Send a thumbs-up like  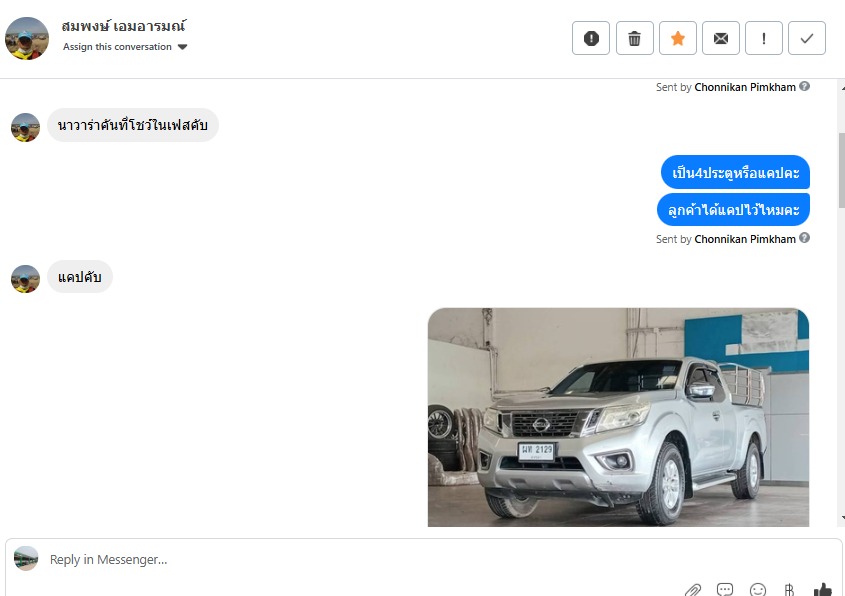[x=823, y=590]
